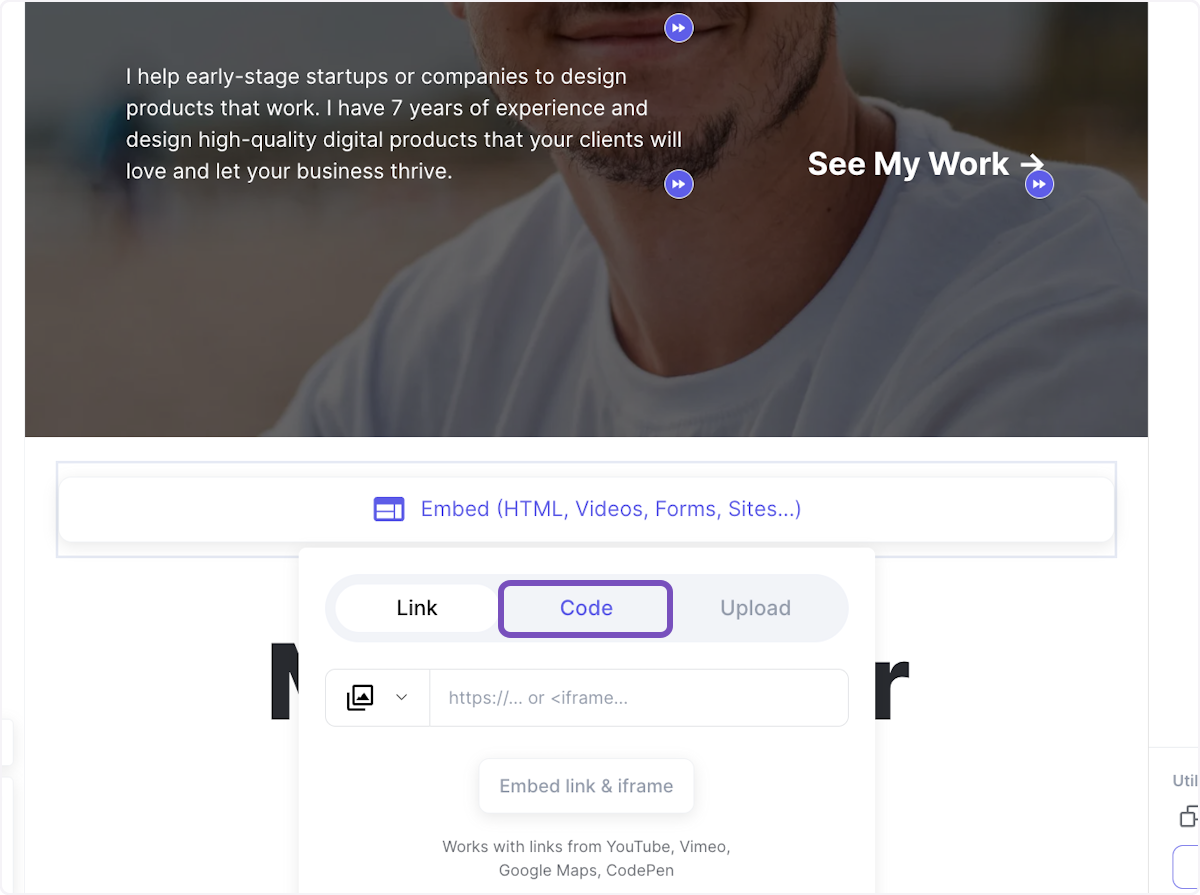The height and width of the screenshot is (895, 1200).
Task: Open the Upload tab
Action: click(x=755, y=608)
